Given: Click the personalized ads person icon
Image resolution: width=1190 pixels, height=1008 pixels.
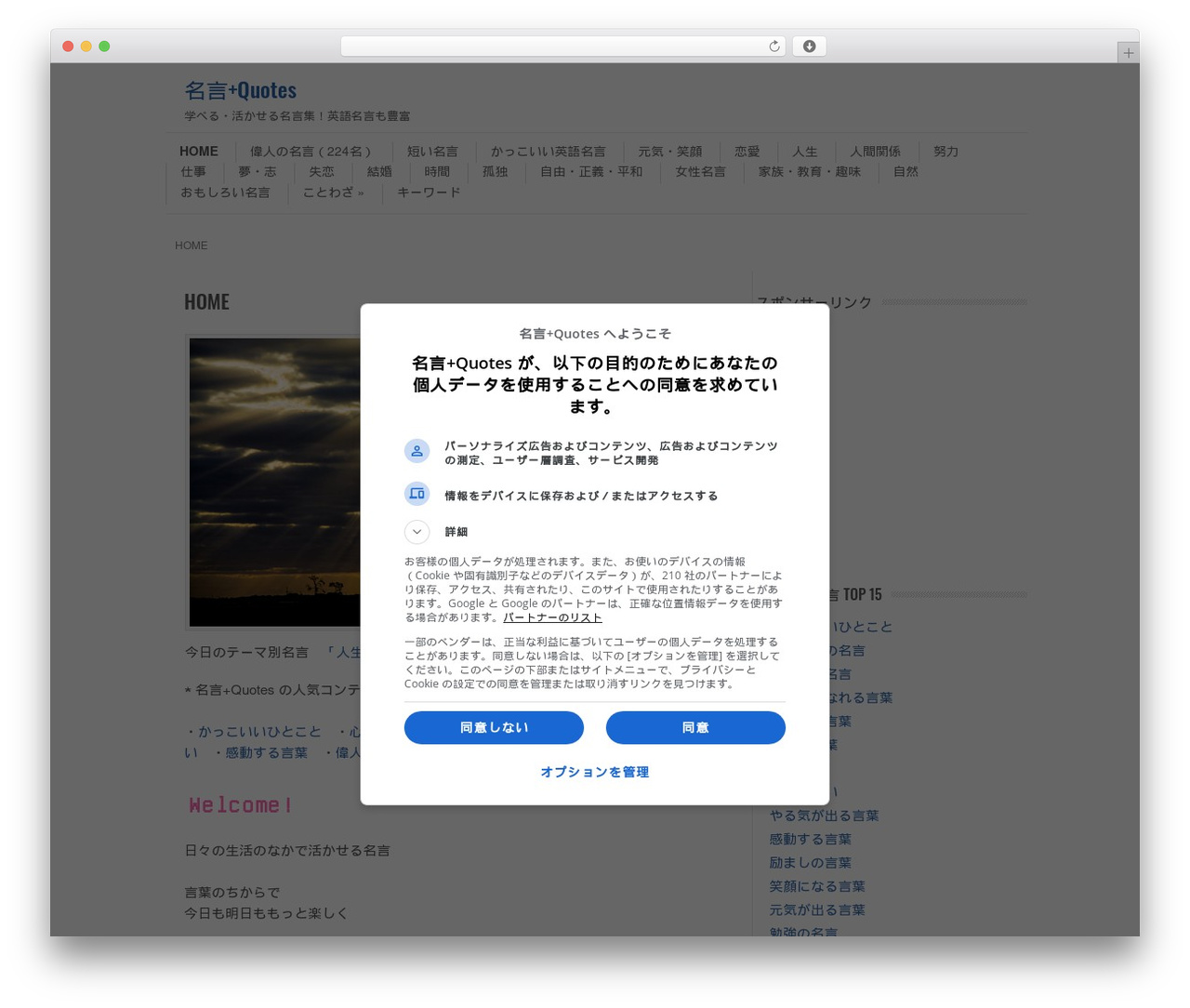Looking at the screenshot, I should (416, 451).
